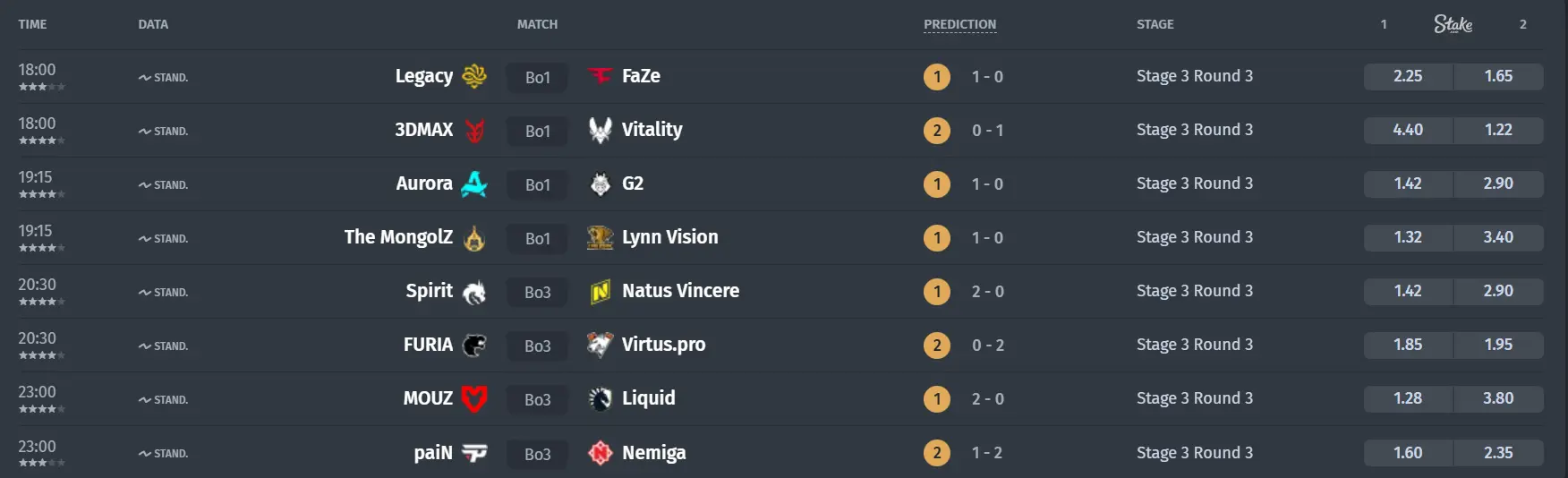Screen dimensions: 1568x478
Task: Click the Bo3 badge for MOUZ vs Liquid
Action: (537, 399)
